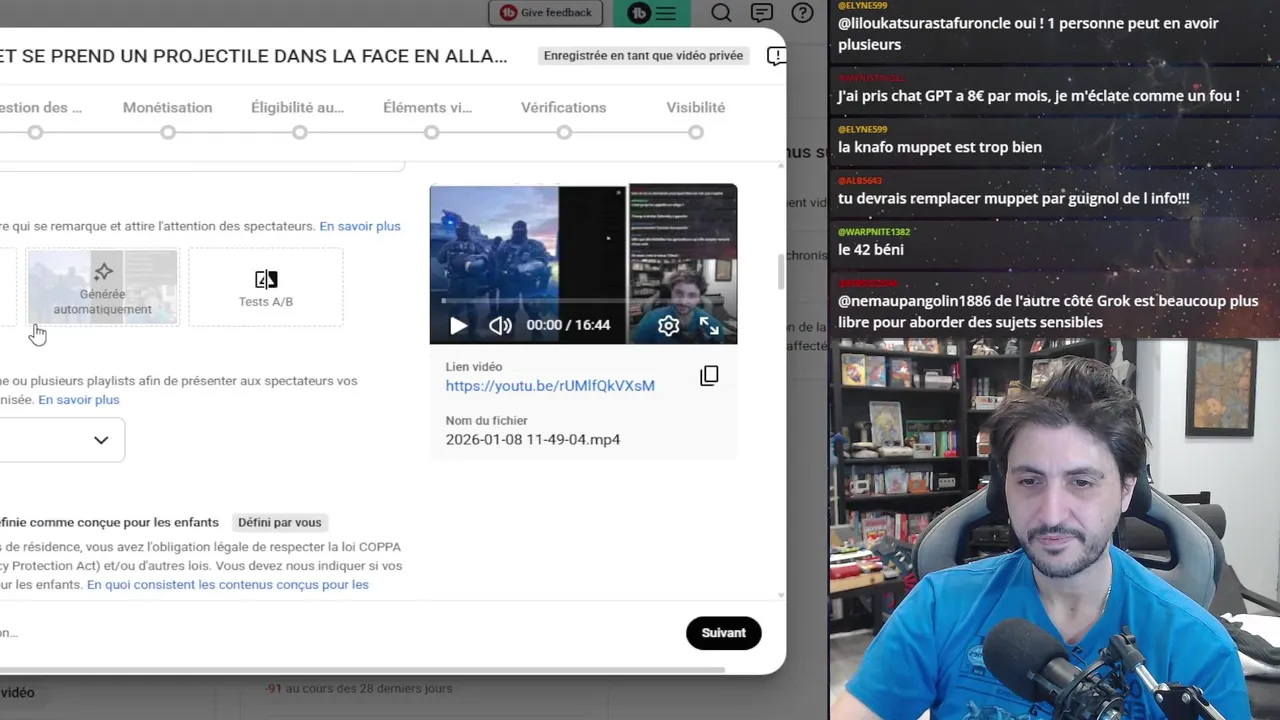
Task: Follow the En savoir plus playlists link
Action: 78,400
